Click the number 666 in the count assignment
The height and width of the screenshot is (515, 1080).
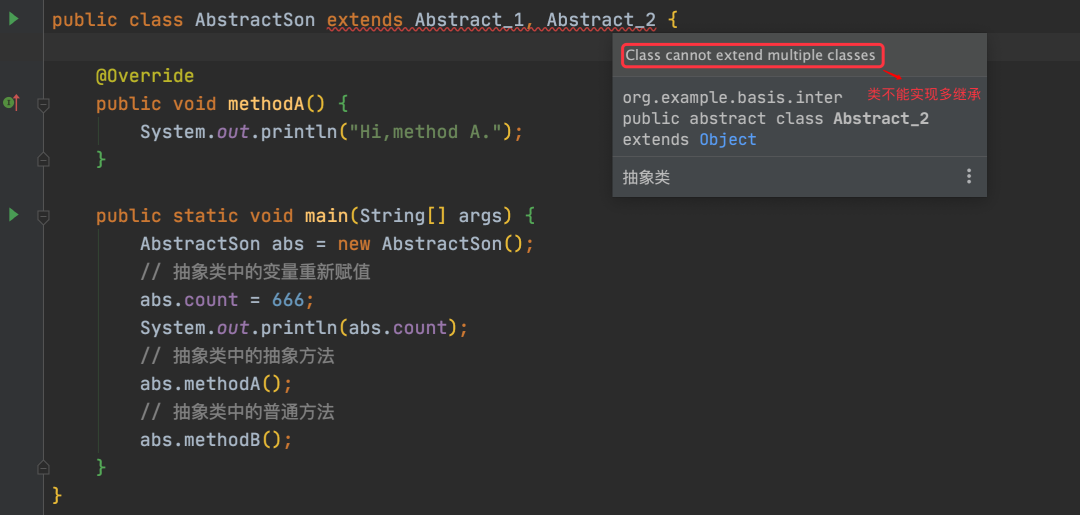tap(288, 300)
